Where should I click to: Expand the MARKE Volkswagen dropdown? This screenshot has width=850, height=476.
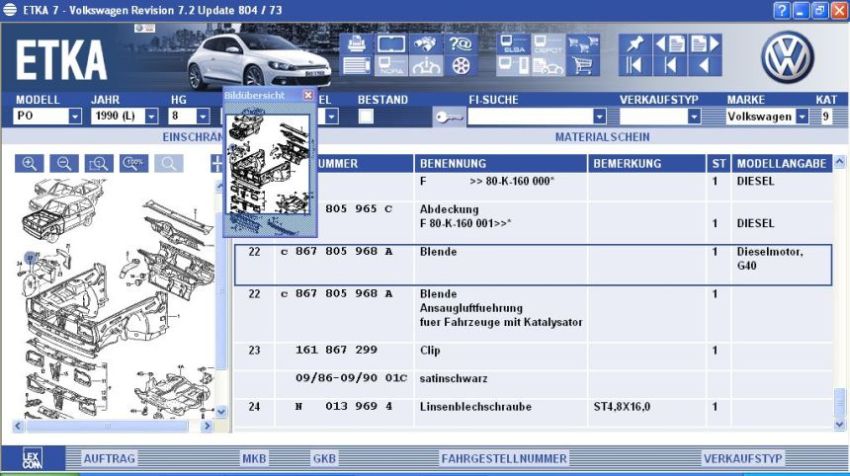tap(802, 116)
